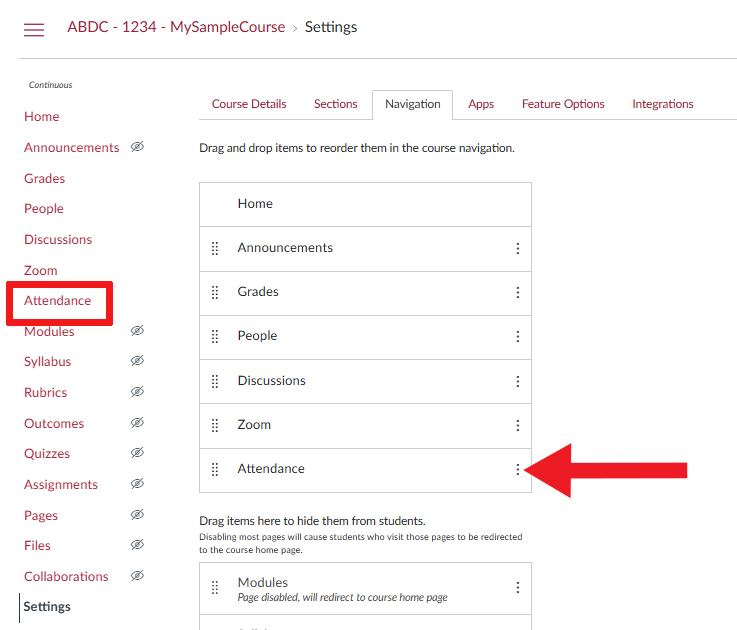
Task: Click the drag handle for Grades row
Action: 215,292
